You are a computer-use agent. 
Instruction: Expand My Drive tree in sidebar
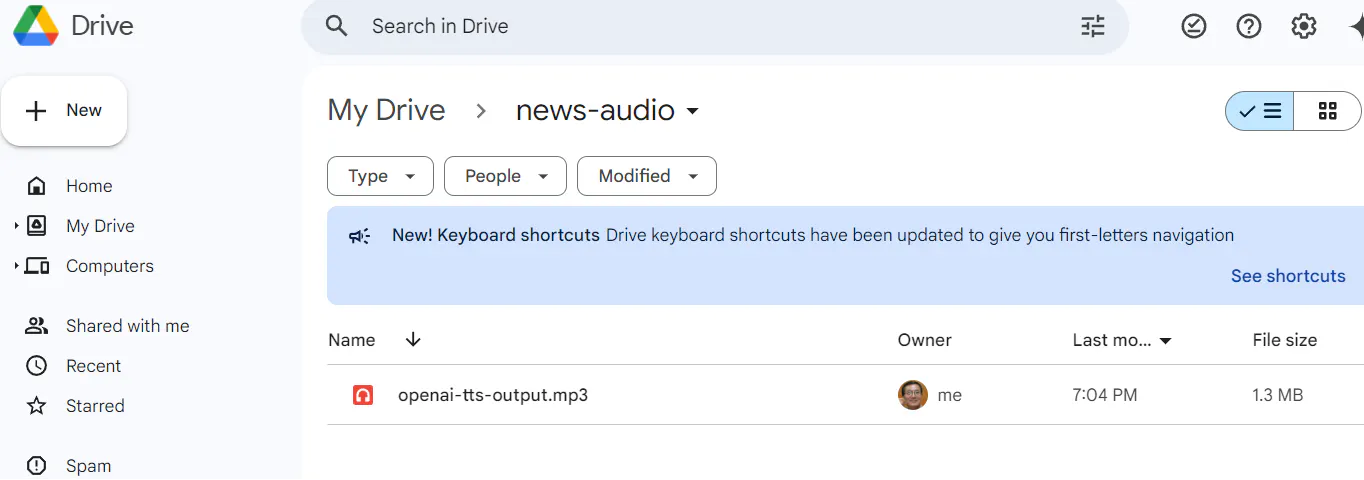click(16, 226)
